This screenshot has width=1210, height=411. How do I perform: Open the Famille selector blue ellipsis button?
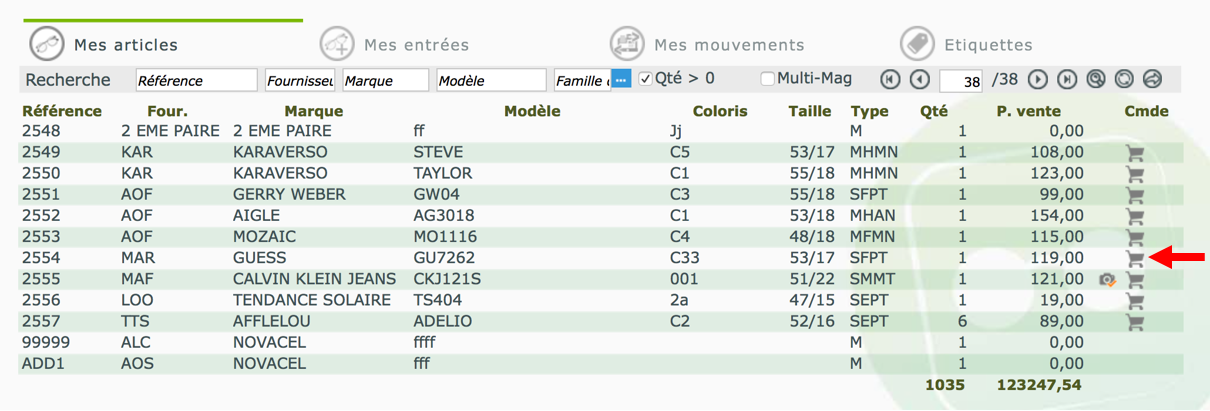(621, 80)
